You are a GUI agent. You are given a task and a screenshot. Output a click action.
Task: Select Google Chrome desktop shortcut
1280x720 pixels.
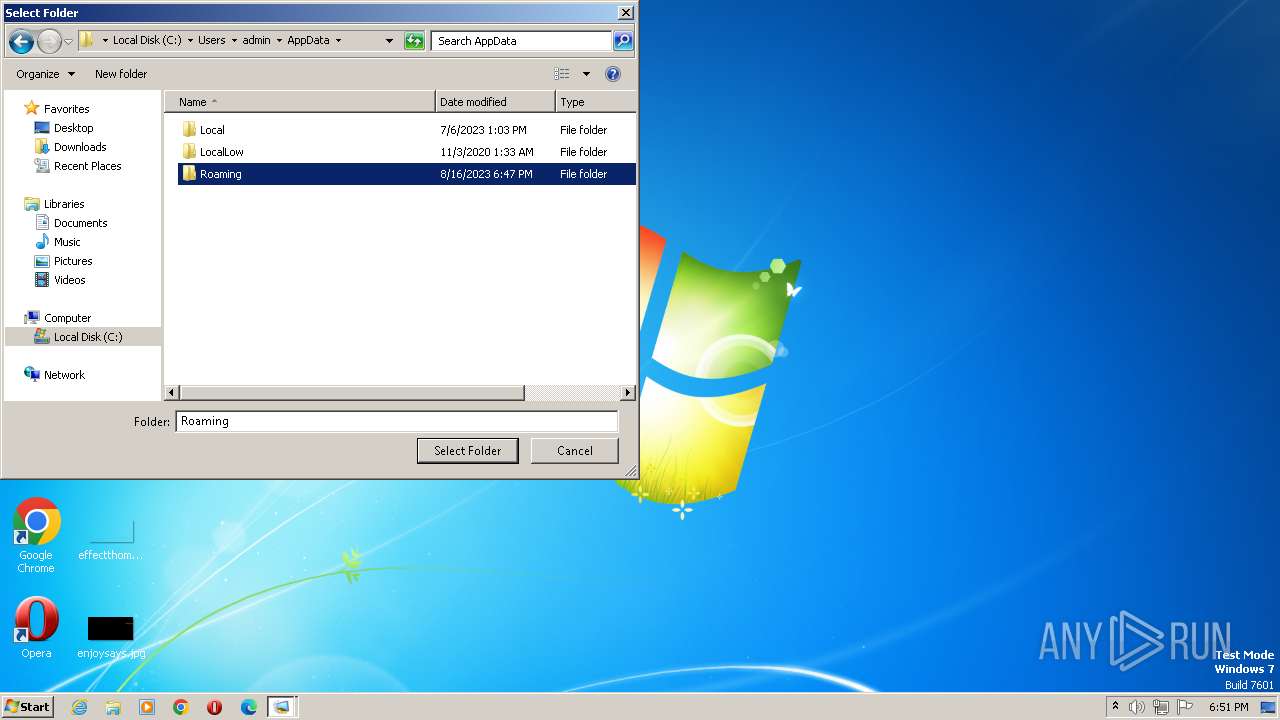click(36, 535)
